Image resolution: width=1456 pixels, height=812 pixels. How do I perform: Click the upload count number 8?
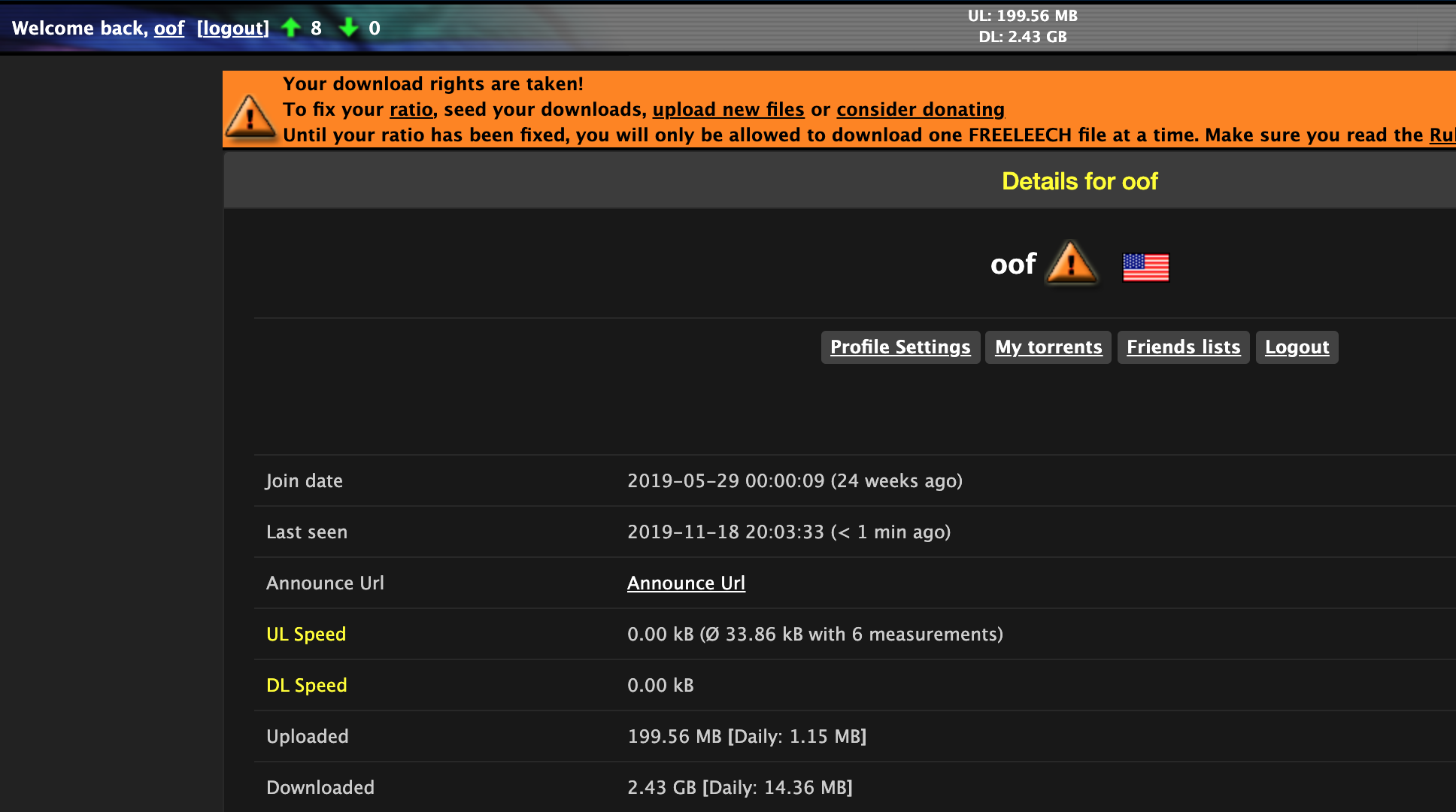pyautogui.click(x=315, y=28)
